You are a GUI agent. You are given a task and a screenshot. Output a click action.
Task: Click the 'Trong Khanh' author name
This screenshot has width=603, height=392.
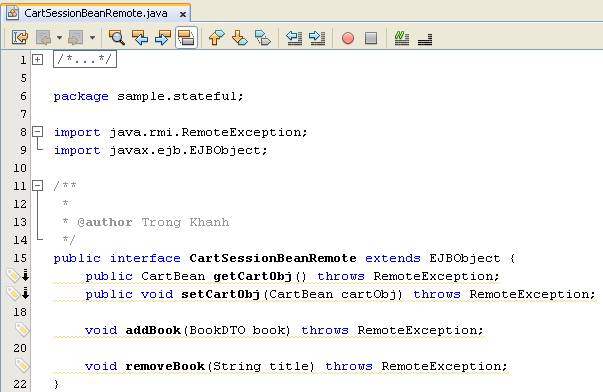coord(185,222)
